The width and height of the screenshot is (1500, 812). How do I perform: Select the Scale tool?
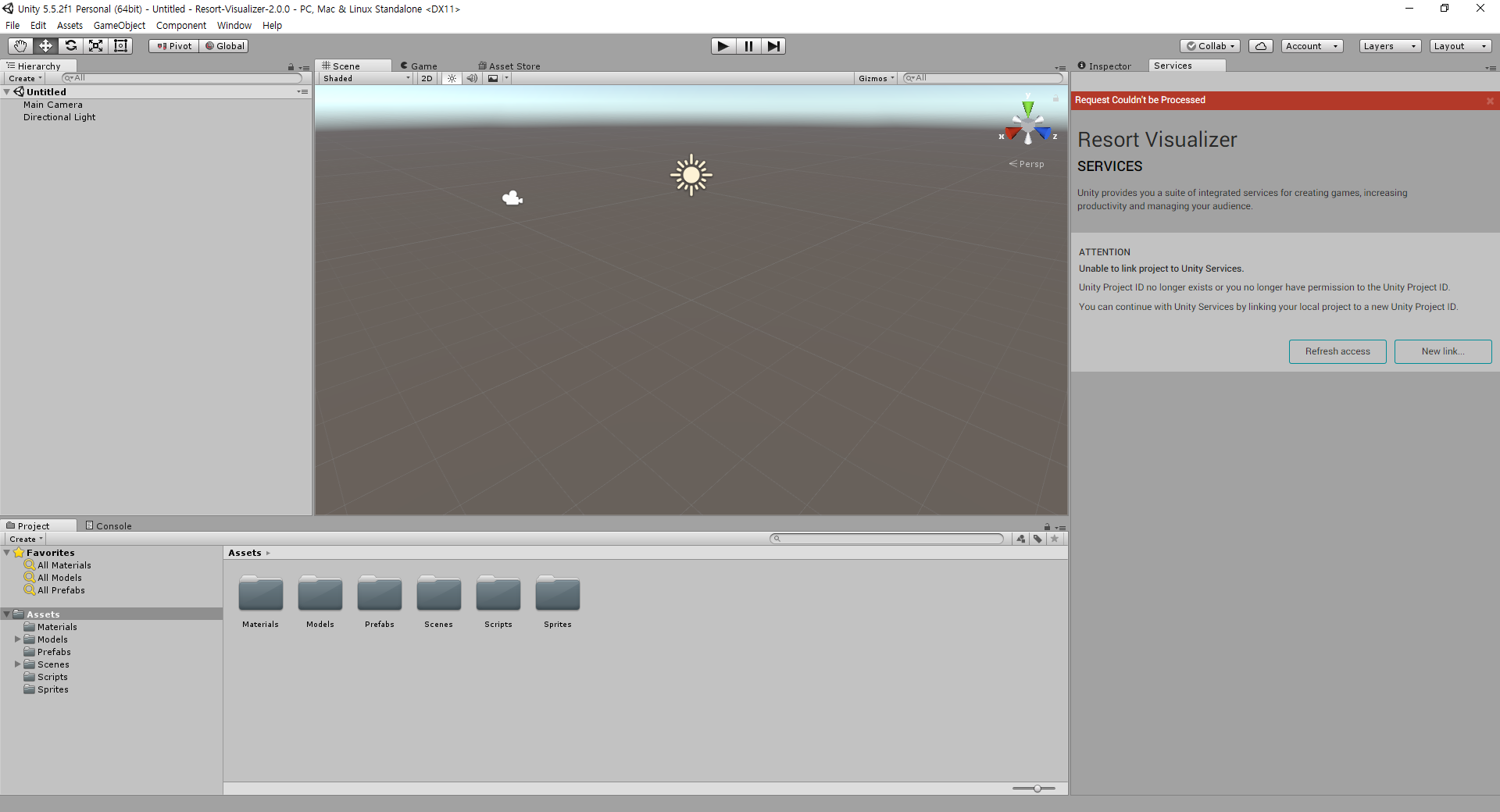coord(95,46)
